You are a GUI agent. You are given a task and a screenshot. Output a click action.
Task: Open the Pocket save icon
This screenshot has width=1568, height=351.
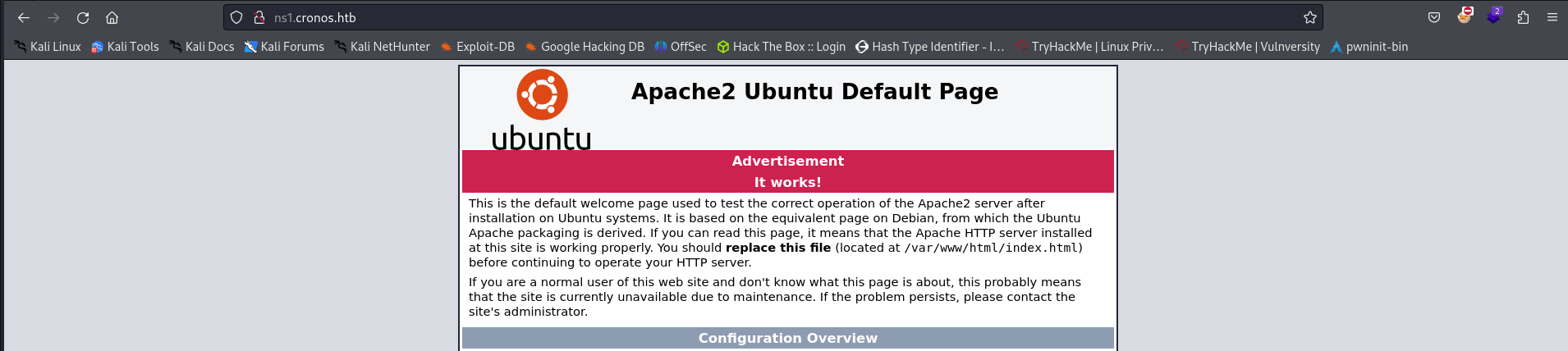[x=1434, y=17]
